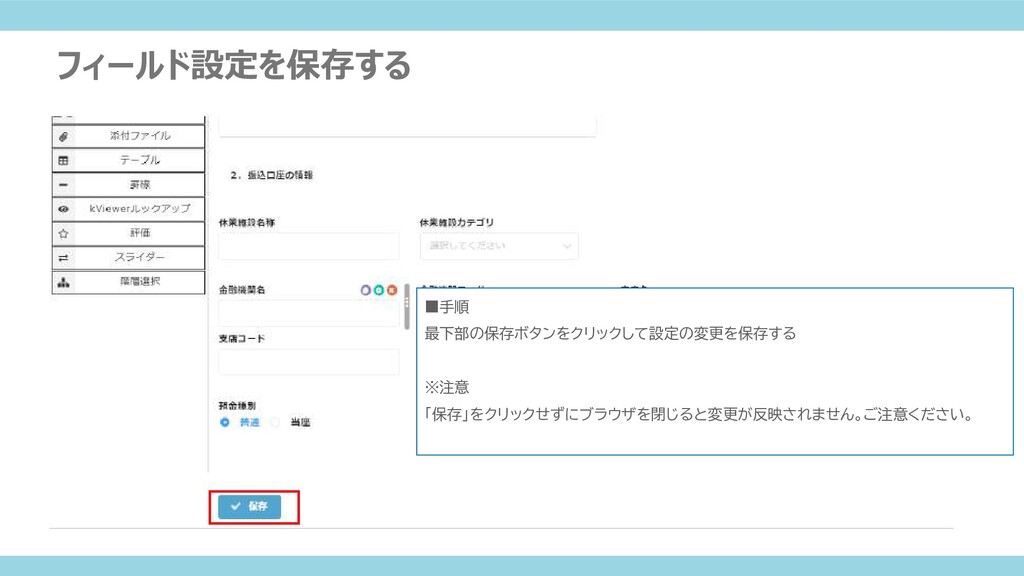This screenshot has height=576, width=1024.
Task: Click the '2. 振込口座の情報' heading text
Action: click(272, 175)
